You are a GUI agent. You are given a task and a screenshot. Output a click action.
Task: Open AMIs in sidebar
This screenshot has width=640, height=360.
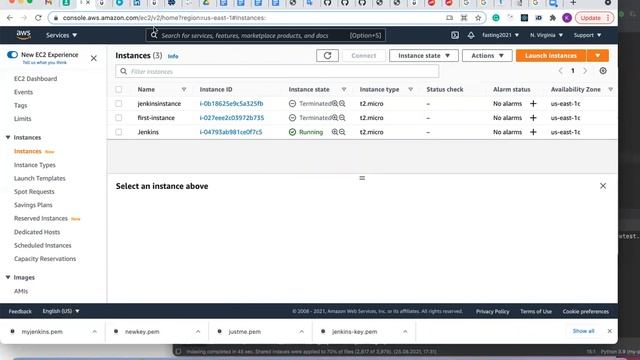click(x=21, y=291)
